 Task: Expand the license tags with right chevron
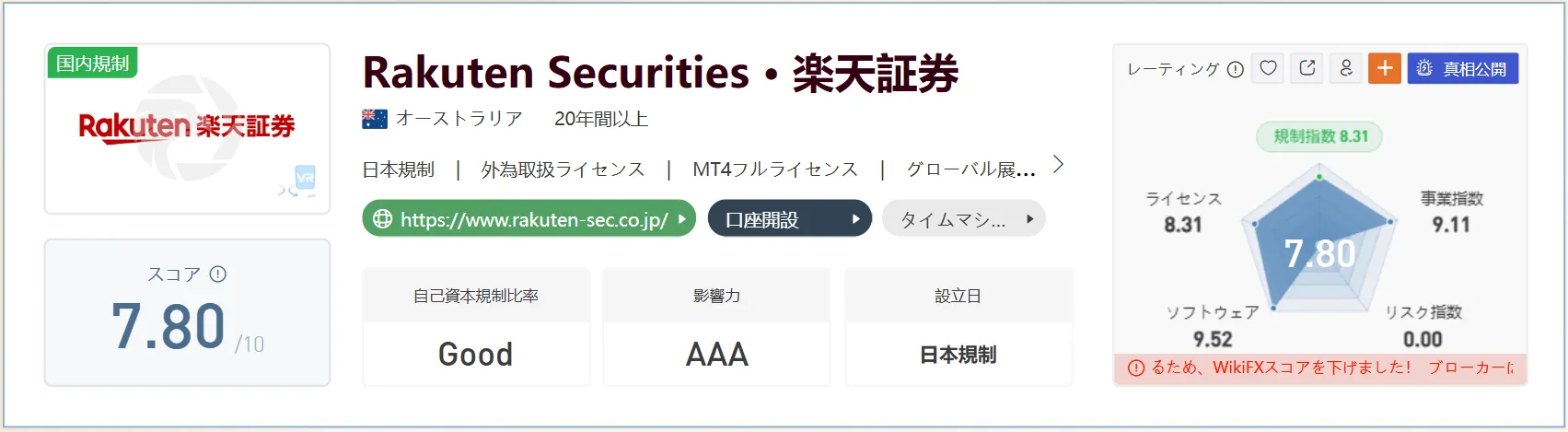[1059, 165]
